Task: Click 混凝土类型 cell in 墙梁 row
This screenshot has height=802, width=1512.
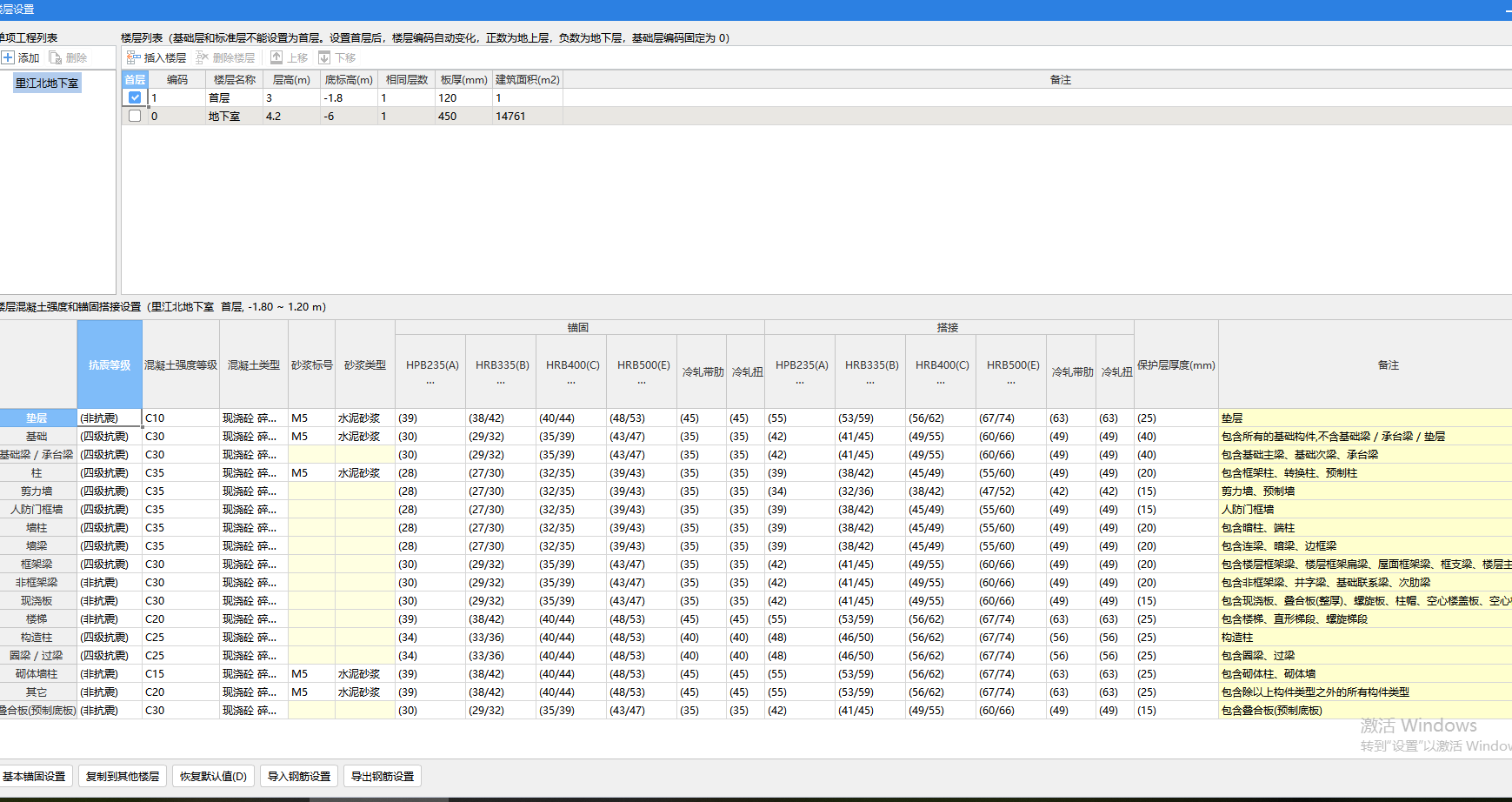Action: pos(254,546)
